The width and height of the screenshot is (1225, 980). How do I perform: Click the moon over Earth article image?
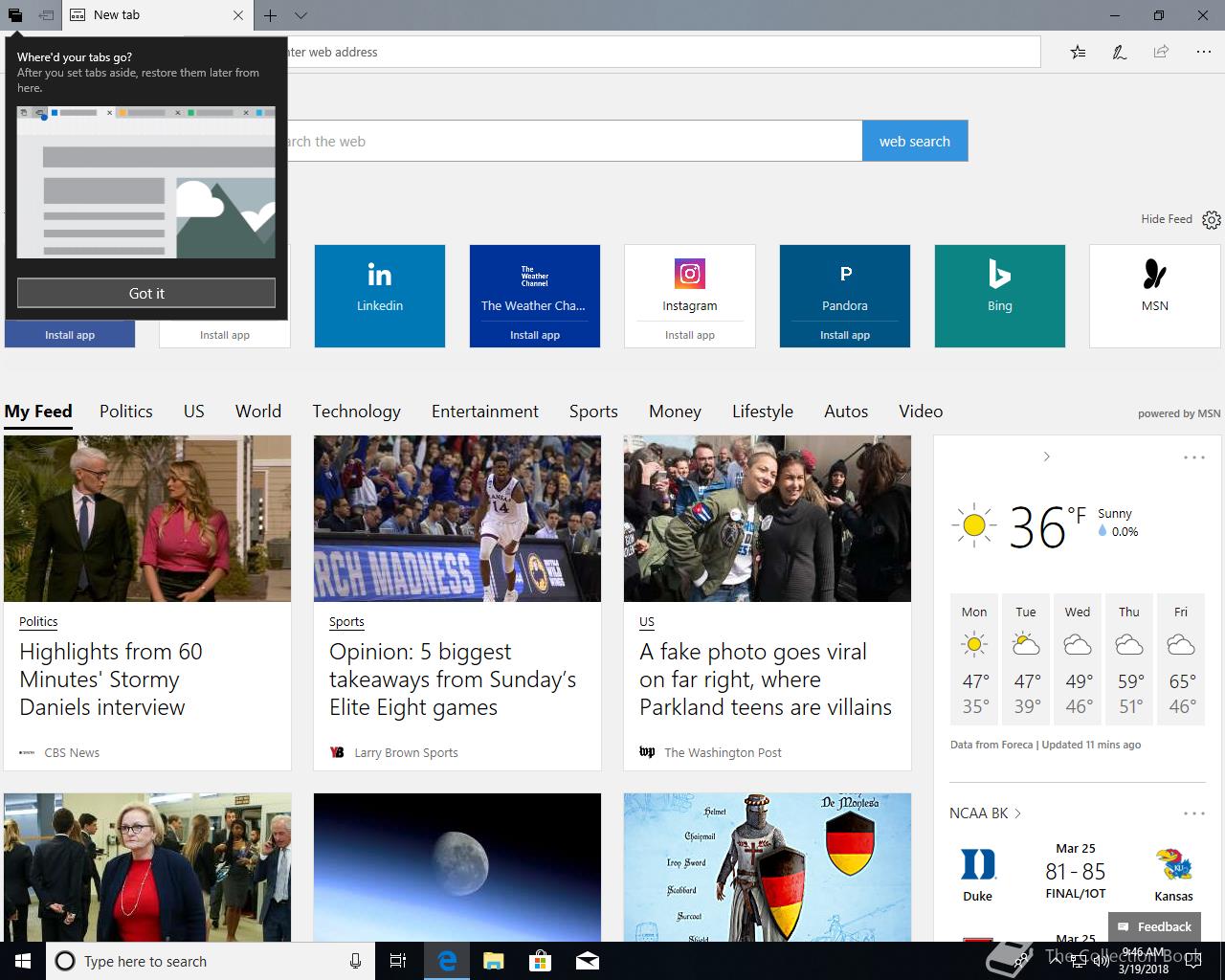[457, 867]
